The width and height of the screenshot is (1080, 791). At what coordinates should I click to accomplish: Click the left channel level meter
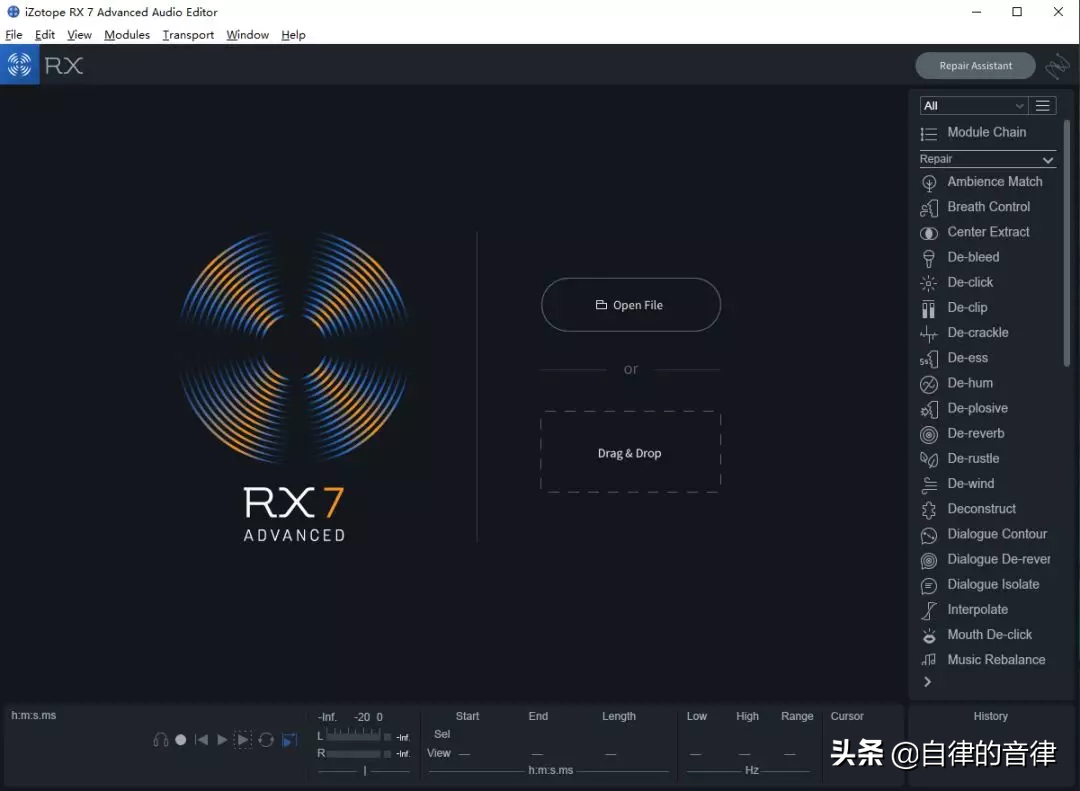353,735
